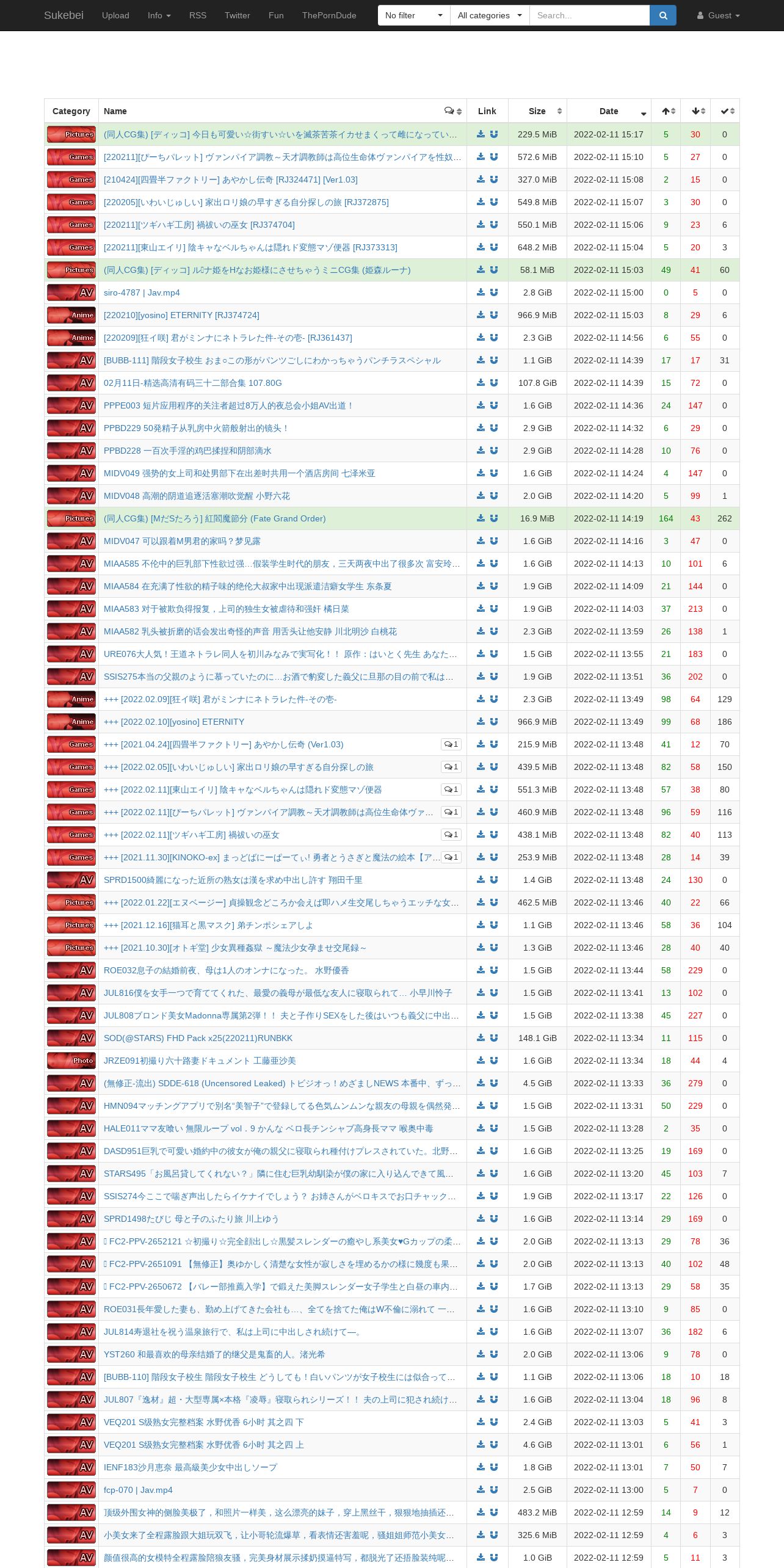784x1568 pixels.
Task: Click the size value 4.5 GiB
Action: coord(537,1083)
